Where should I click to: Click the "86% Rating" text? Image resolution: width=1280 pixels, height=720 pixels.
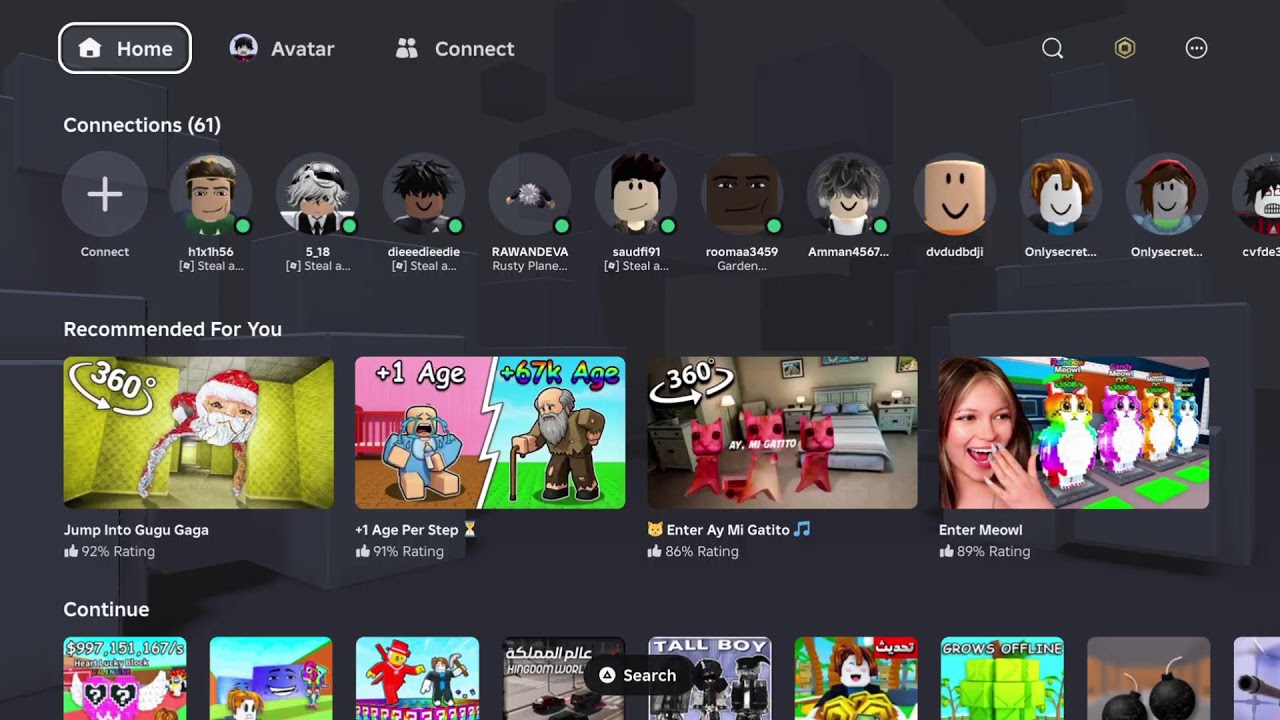coord(702,551)
